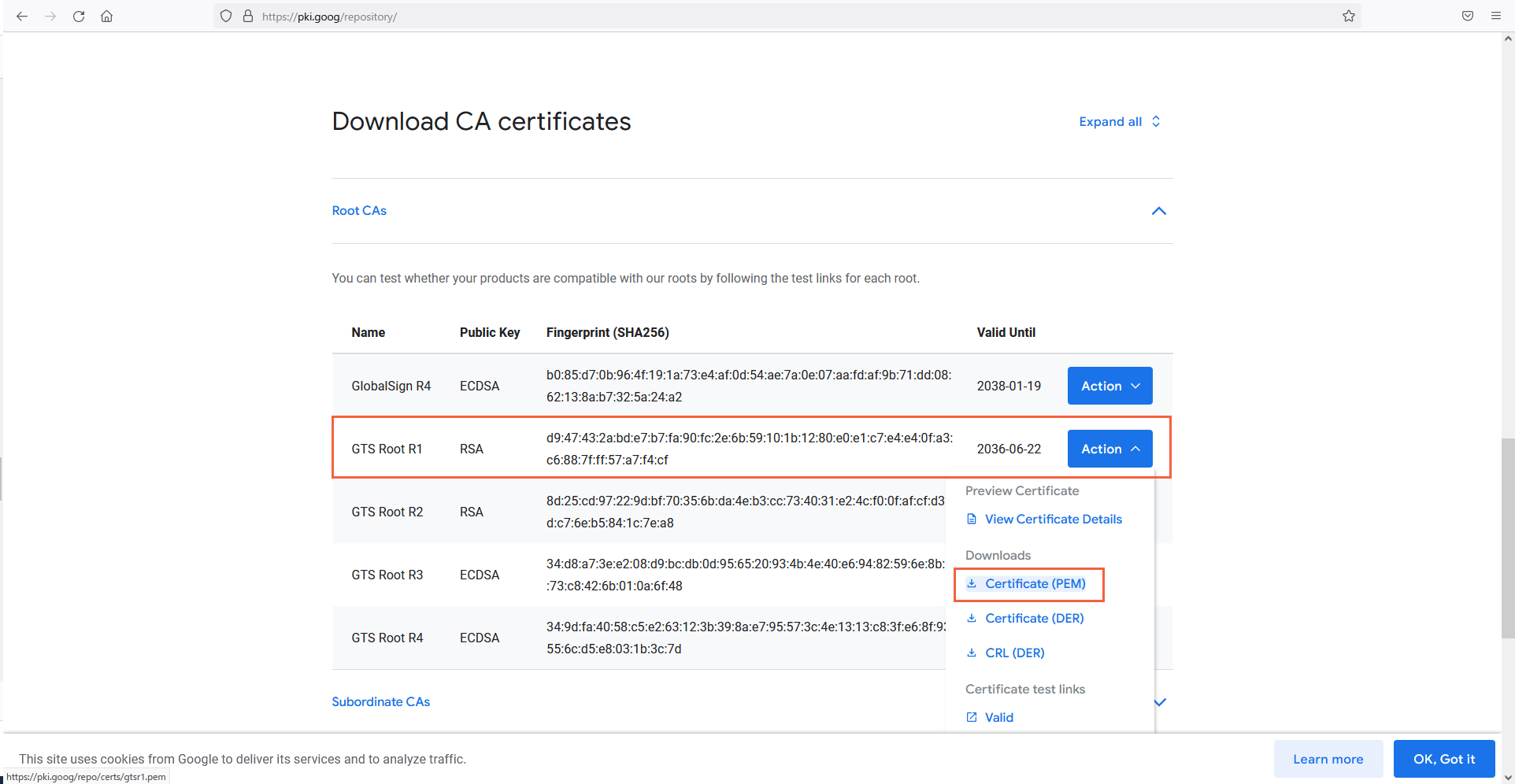This screenshot has width=1515, height=784.
Task: Download Certificate (PEM) from menu
Action: [1035, 583]
